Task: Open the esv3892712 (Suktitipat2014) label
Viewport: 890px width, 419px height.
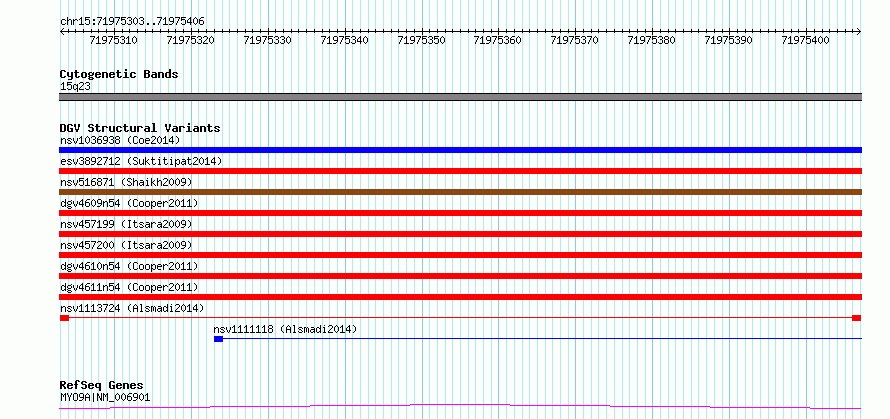Action: click(141, 161)
